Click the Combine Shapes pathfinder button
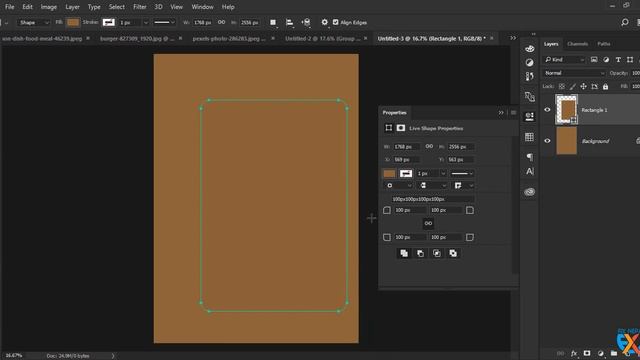The image size is (640, 360). point(404,253)
